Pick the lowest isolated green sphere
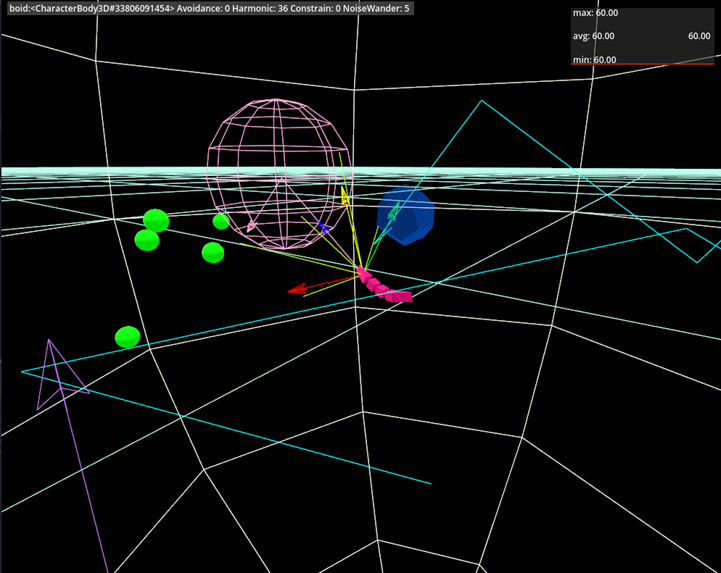Viewport: 721px width, 573px height. (x=127, y=337)
